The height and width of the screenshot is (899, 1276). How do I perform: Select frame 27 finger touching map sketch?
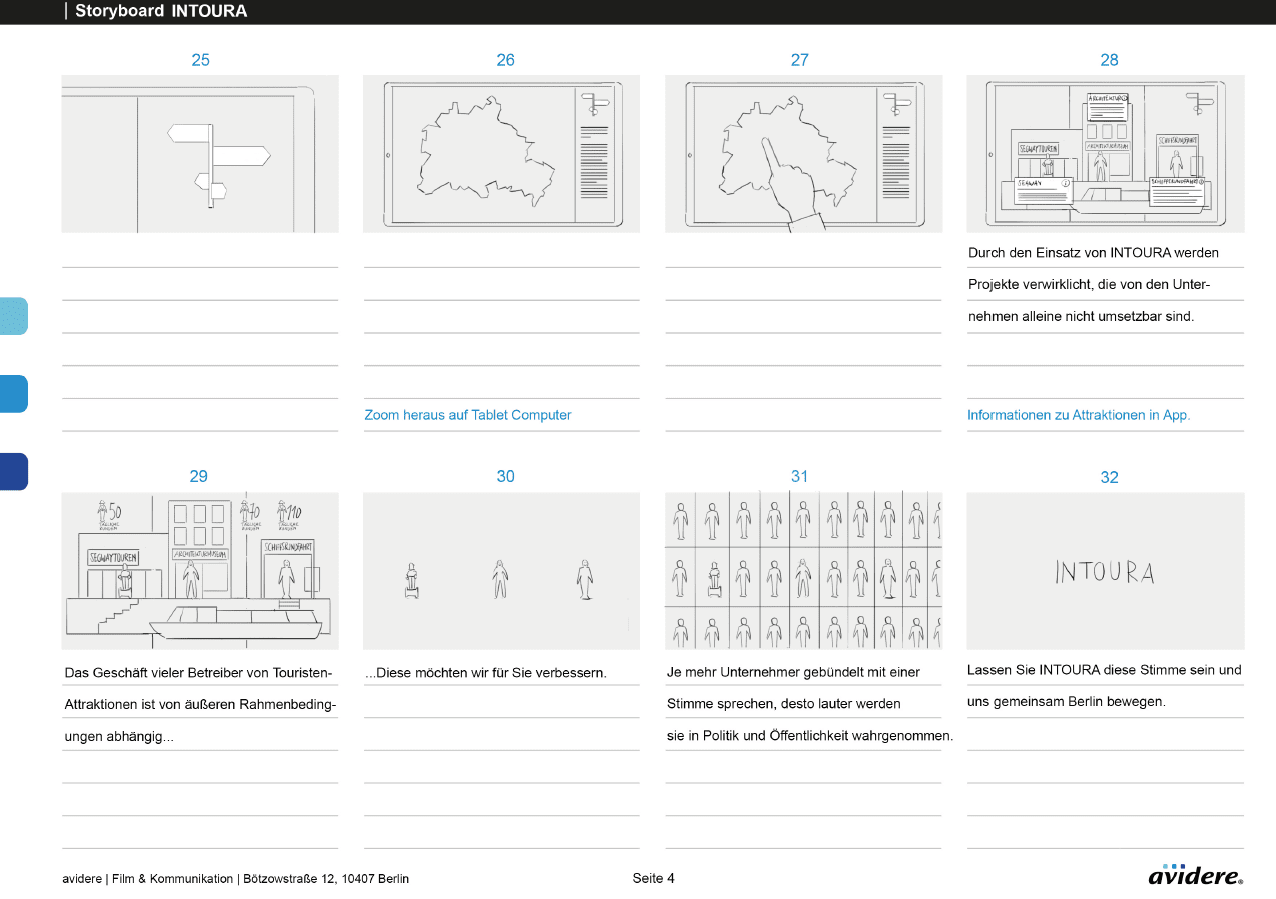(803, 154)
